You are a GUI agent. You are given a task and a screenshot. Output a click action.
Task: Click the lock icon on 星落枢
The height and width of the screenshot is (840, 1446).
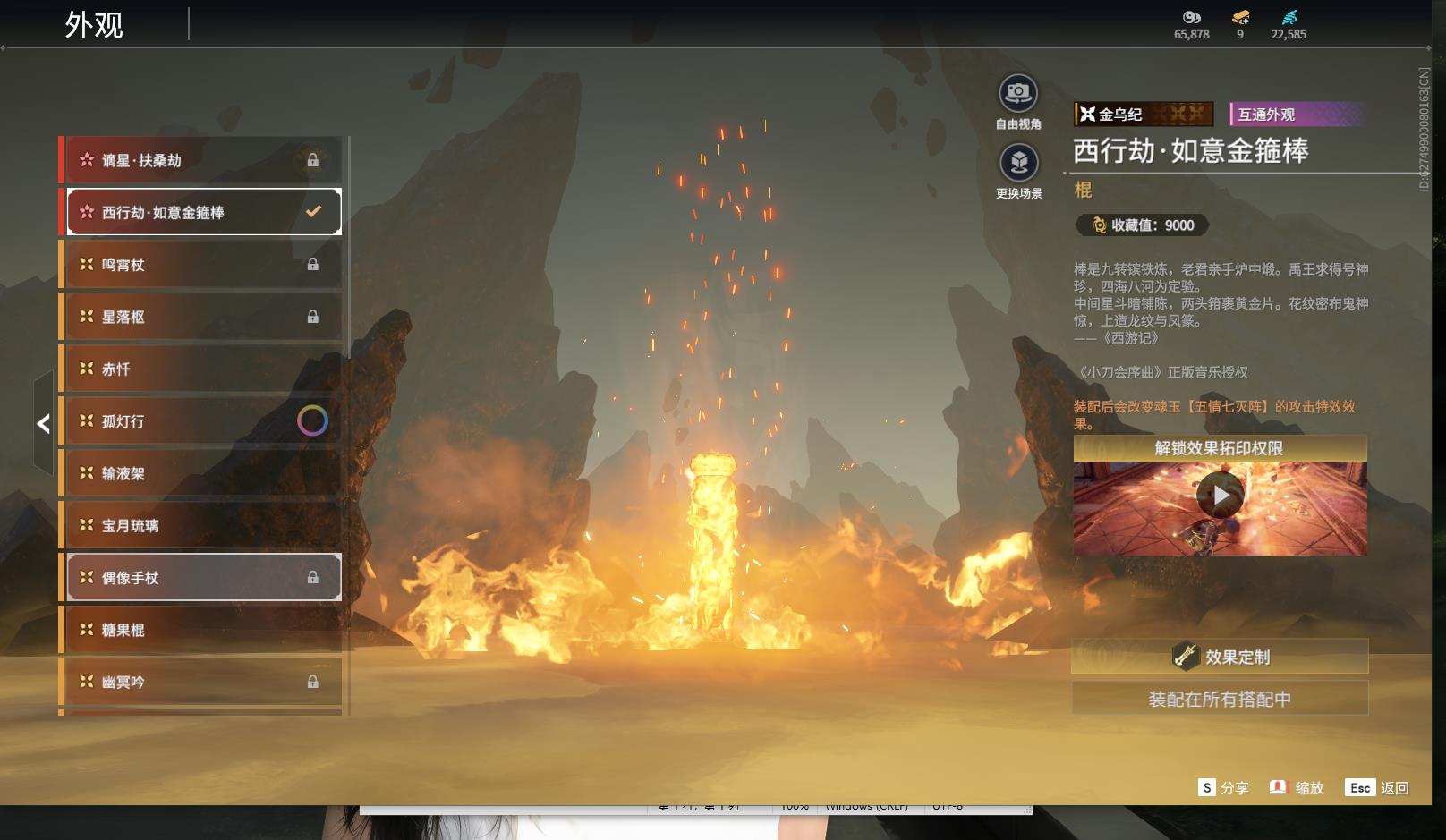coord(313,317)
